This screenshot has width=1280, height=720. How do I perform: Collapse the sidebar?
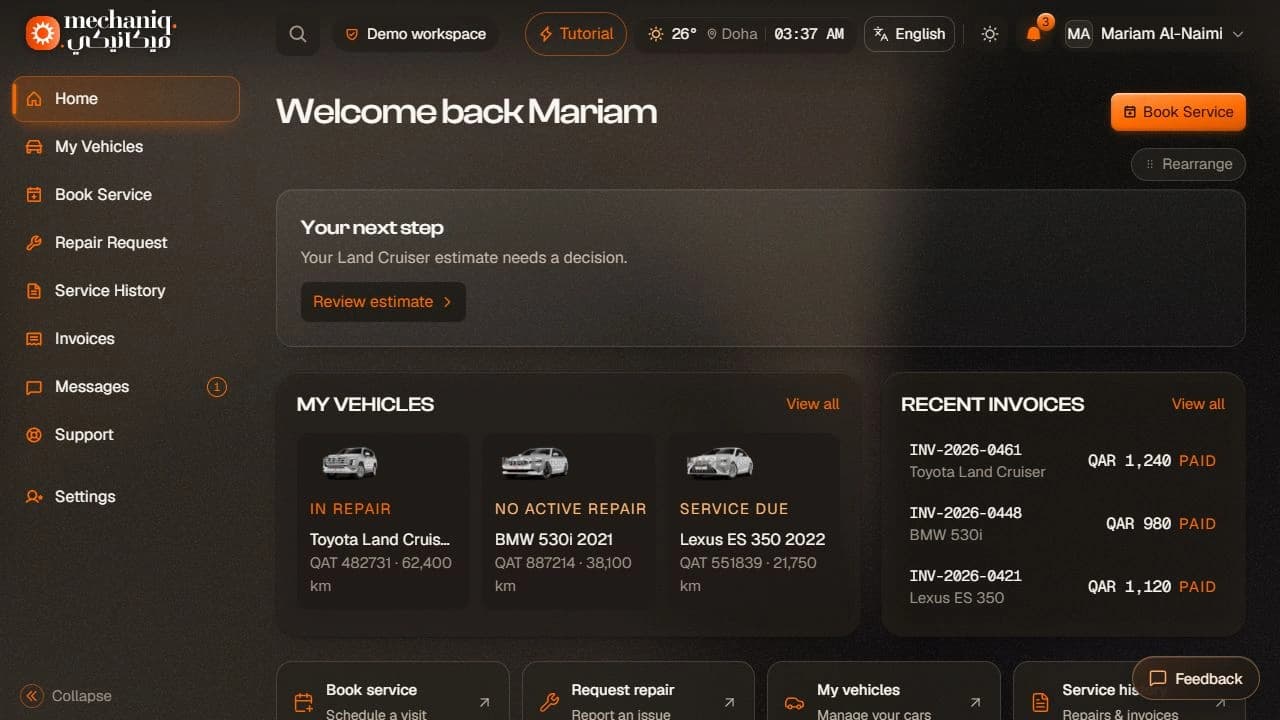(x=66, y=696)
